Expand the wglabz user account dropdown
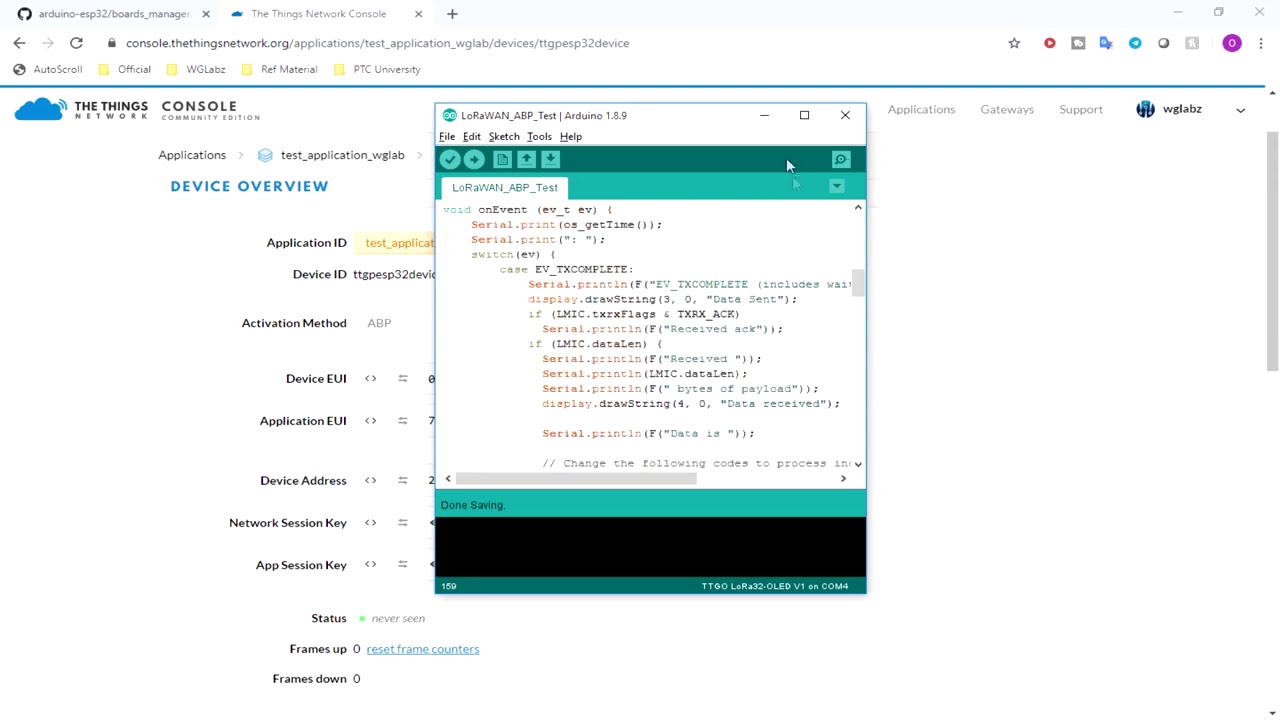The height and width of the screenshot is (720, 1280). click(1240, 110)
